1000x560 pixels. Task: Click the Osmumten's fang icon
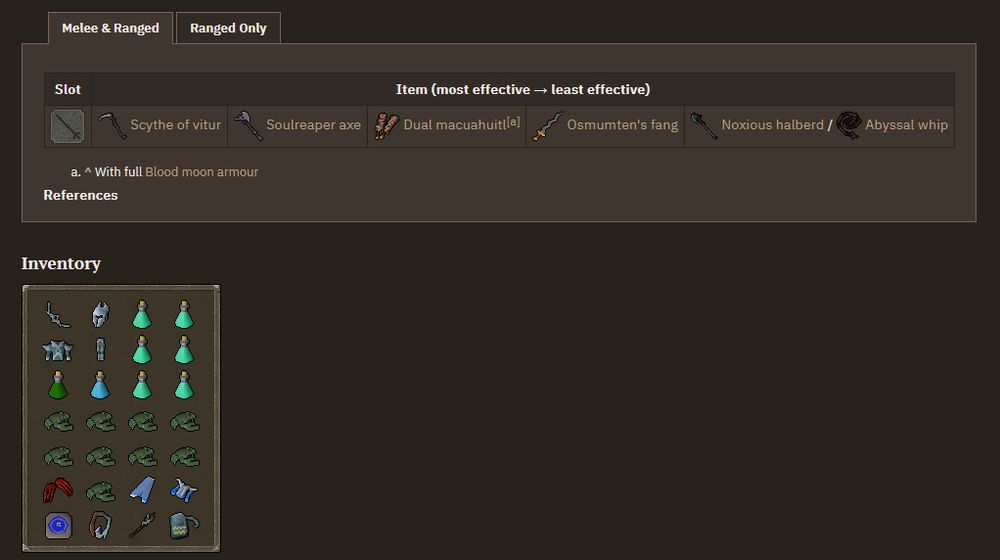(548, 126)
